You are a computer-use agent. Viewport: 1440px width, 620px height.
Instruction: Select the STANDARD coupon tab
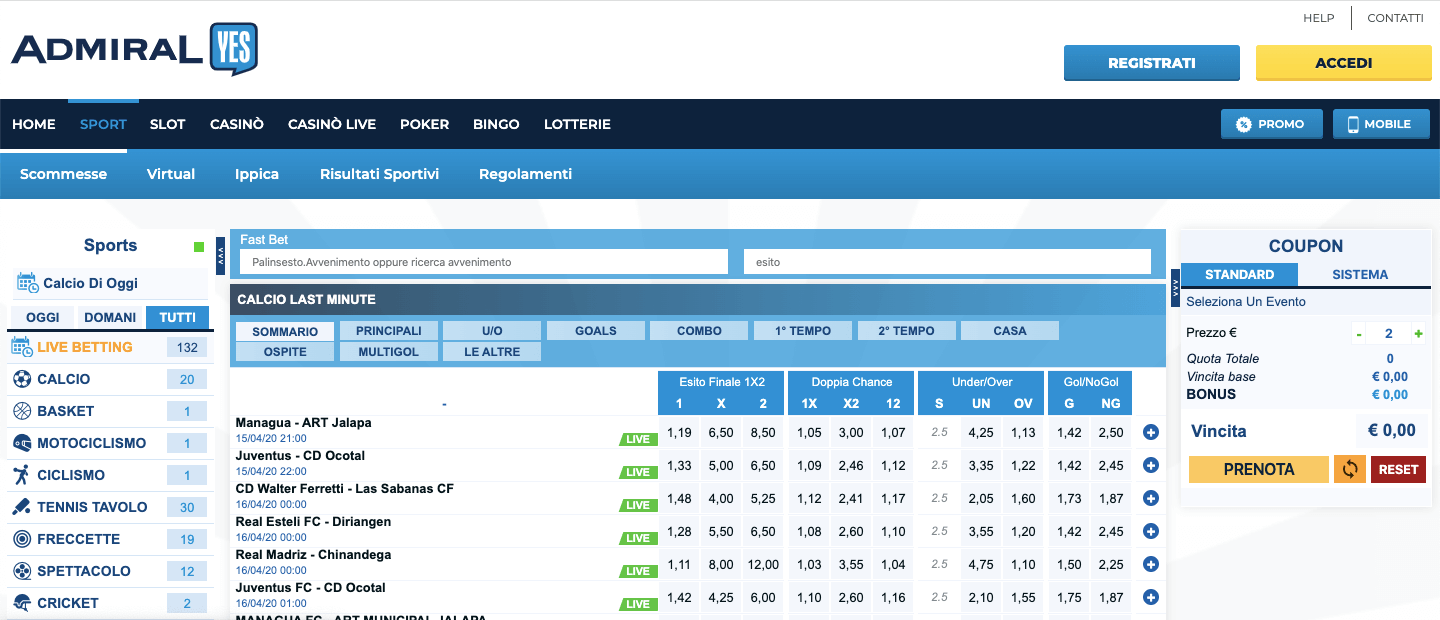[1240, 274]
